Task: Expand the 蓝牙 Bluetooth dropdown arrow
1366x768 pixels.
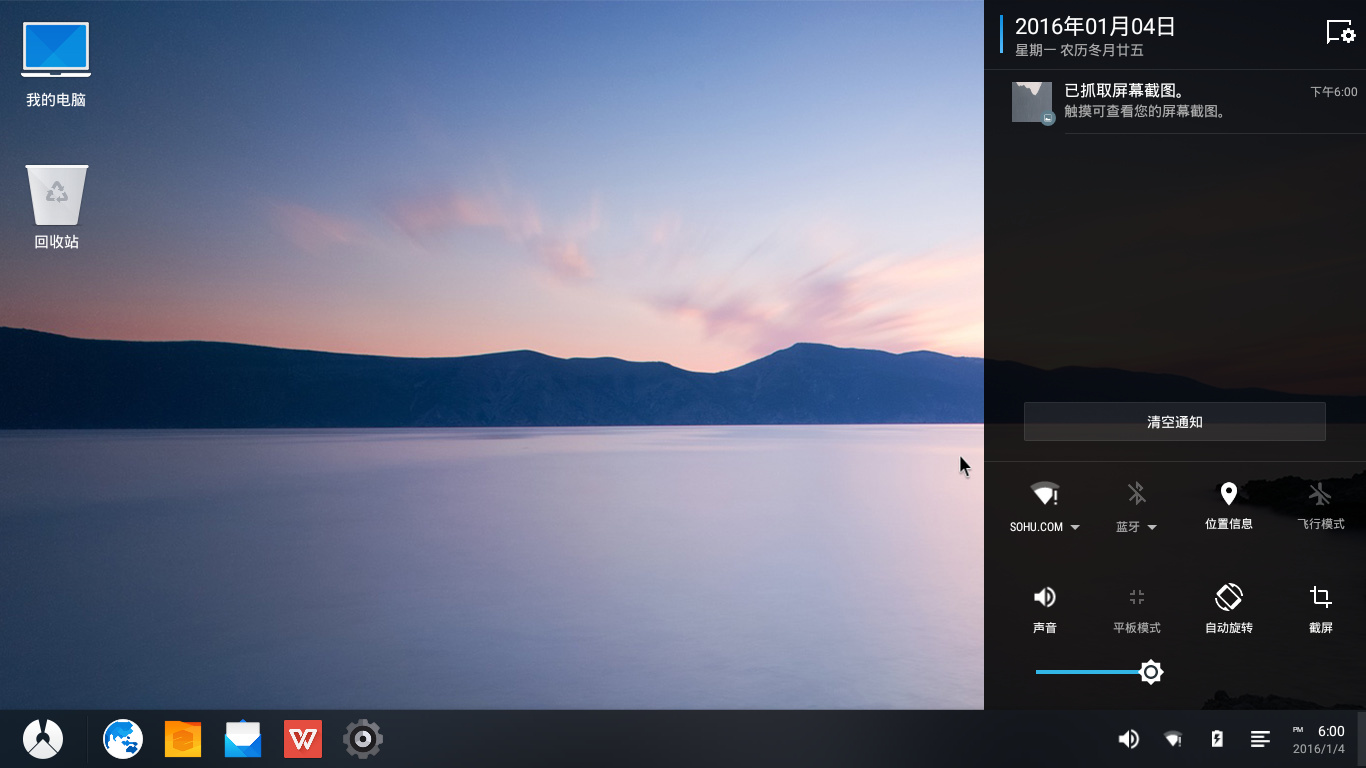Action: [x=1152, y=527]
